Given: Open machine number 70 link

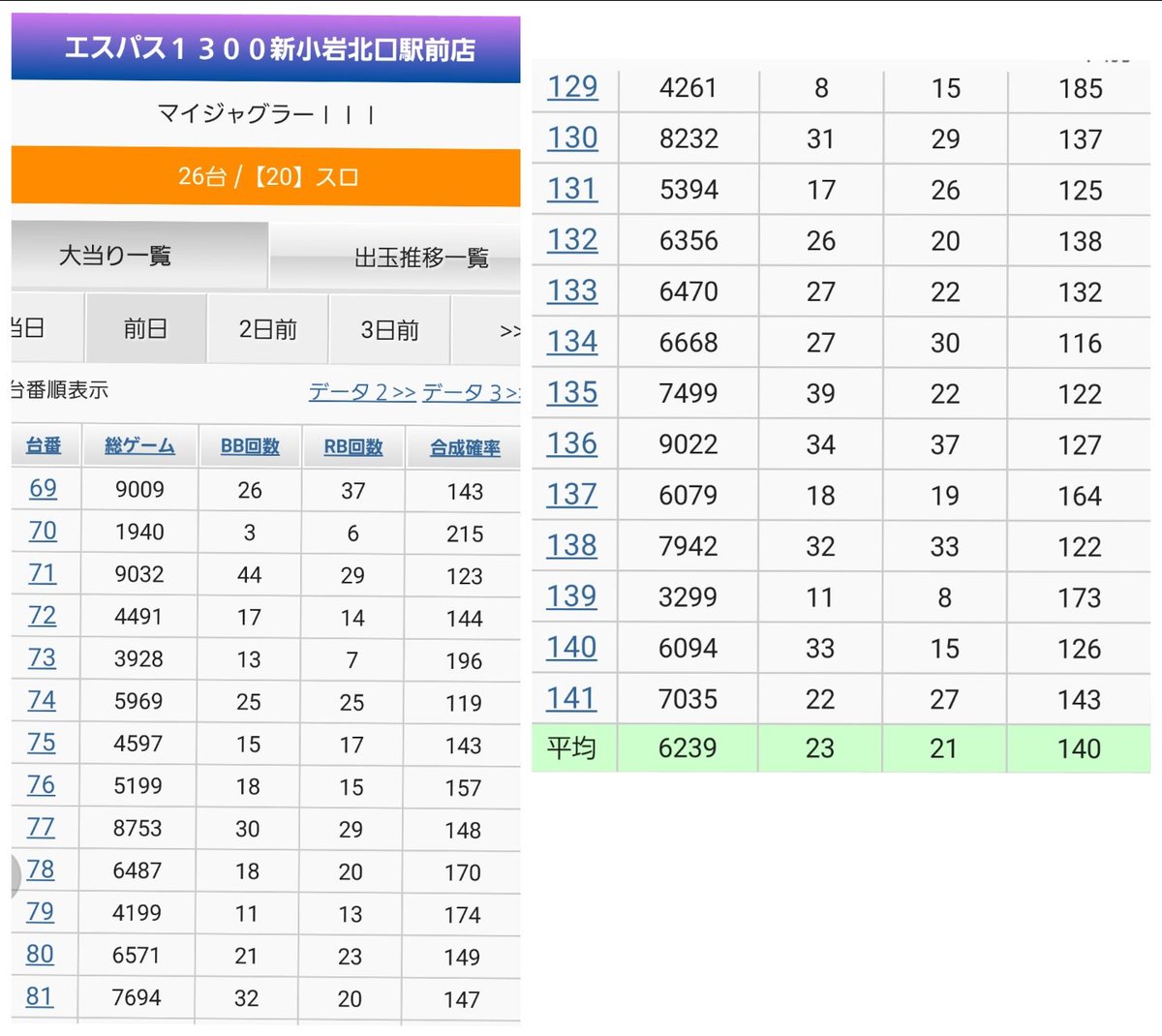Looking at the screenshot, I should (x=43, y=531).
